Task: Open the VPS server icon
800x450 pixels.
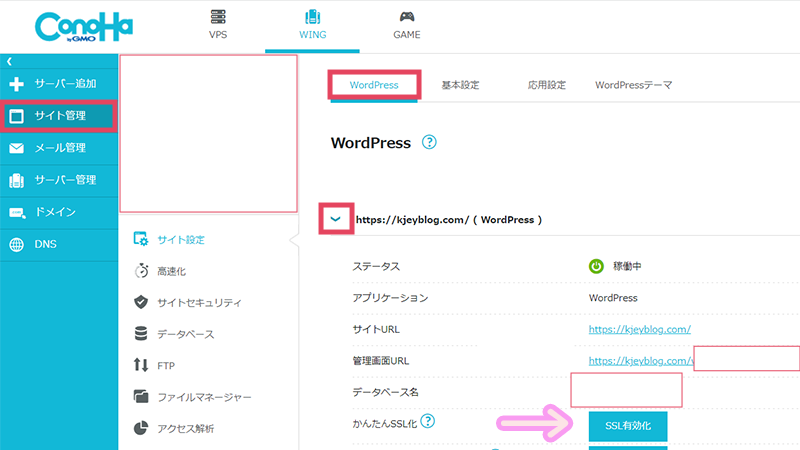Action: coord(218,17)
